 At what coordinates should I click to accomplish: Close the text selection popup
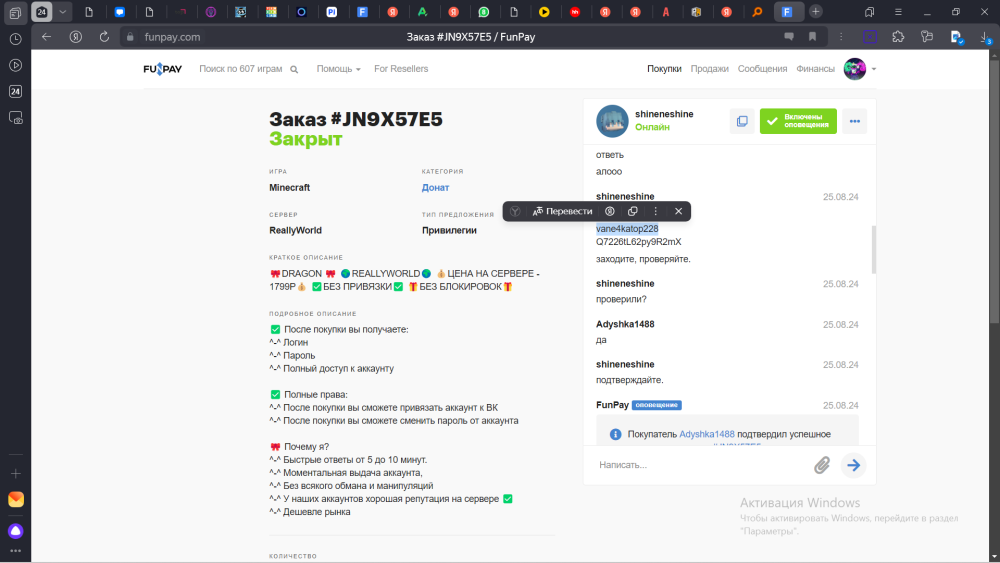(679, 211)
